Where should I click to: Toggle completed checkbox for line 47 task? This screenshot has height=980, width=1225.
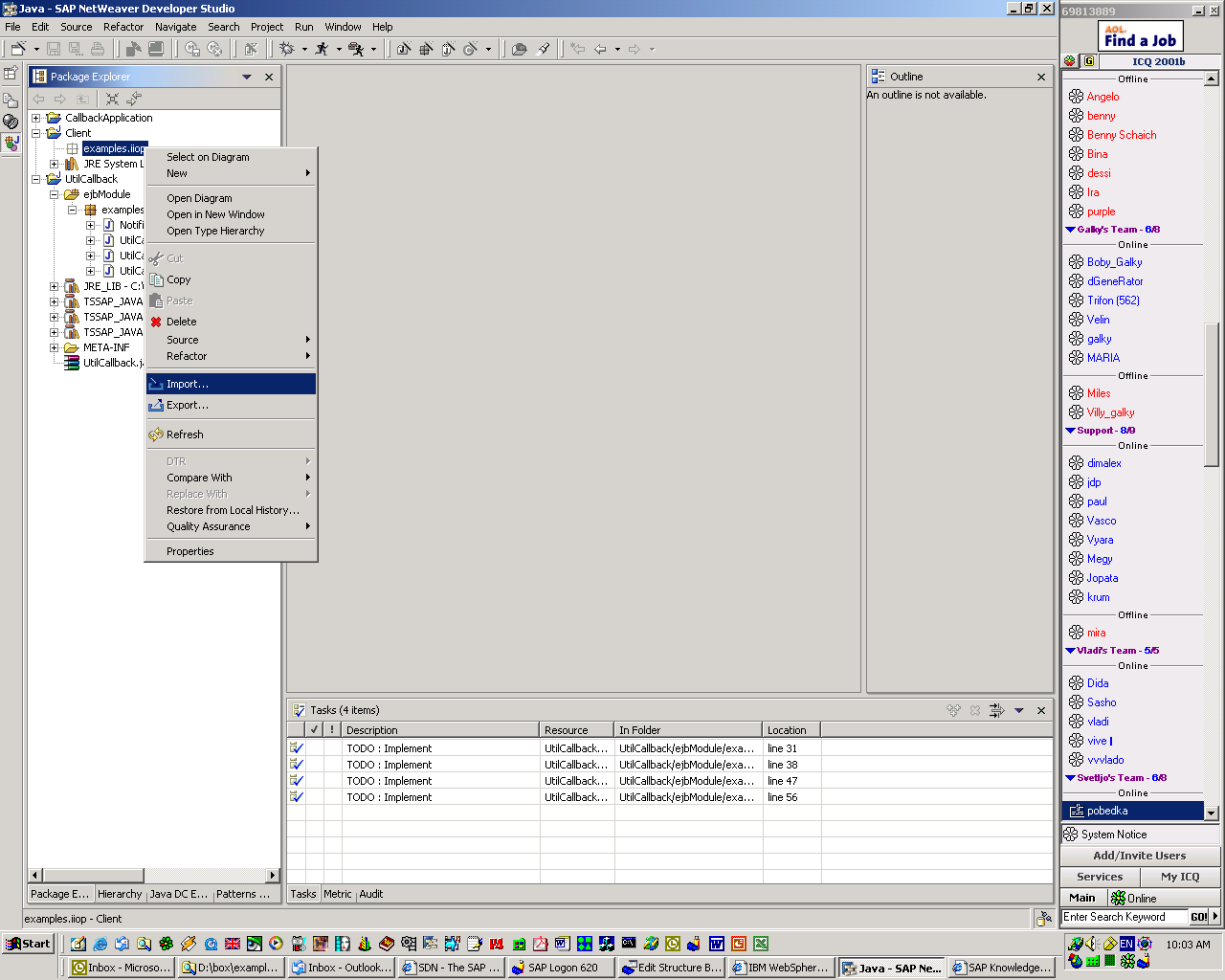click(297, 781)
